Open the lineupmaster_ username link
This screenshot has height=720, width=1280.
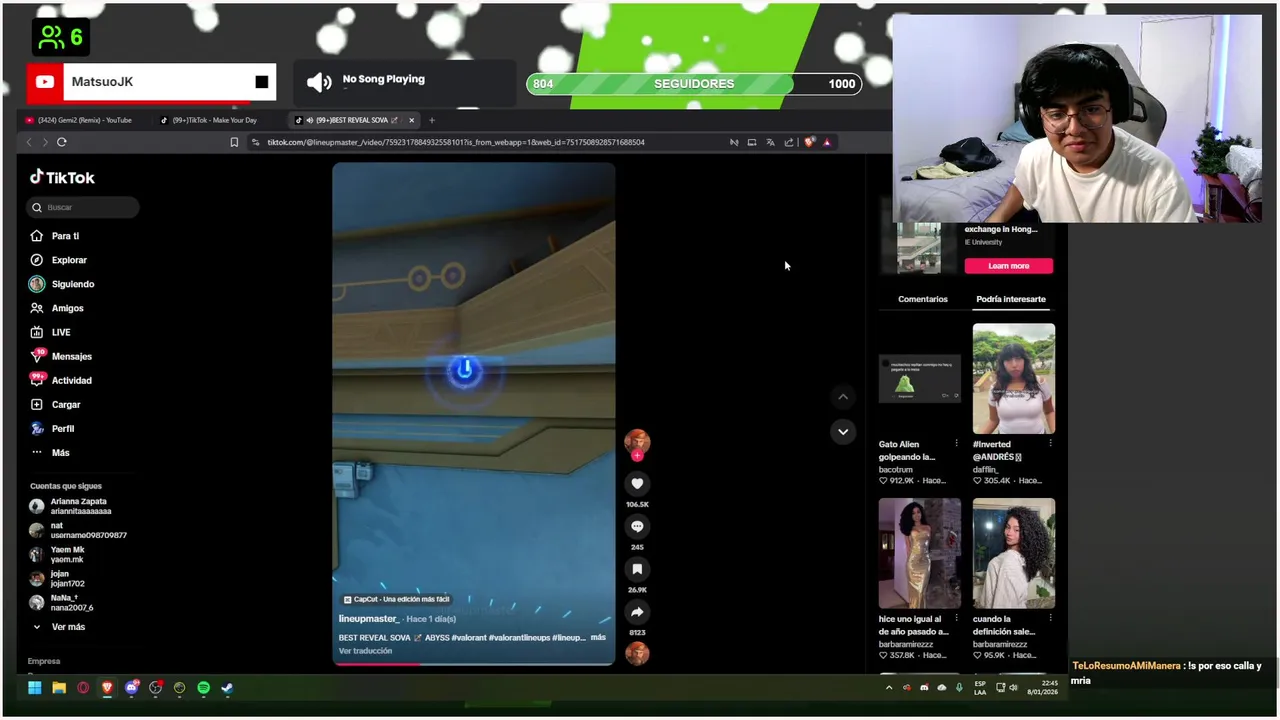369,619
